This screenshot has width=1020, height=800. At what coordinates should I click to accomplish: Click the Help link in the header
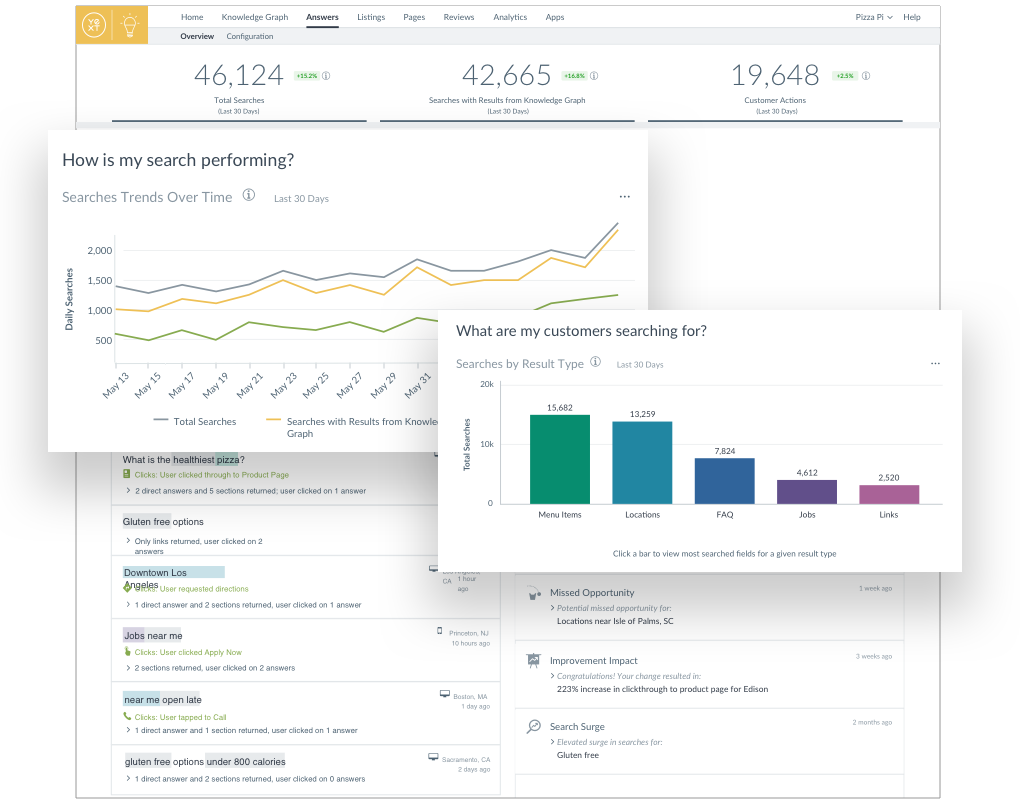point(912,17)
